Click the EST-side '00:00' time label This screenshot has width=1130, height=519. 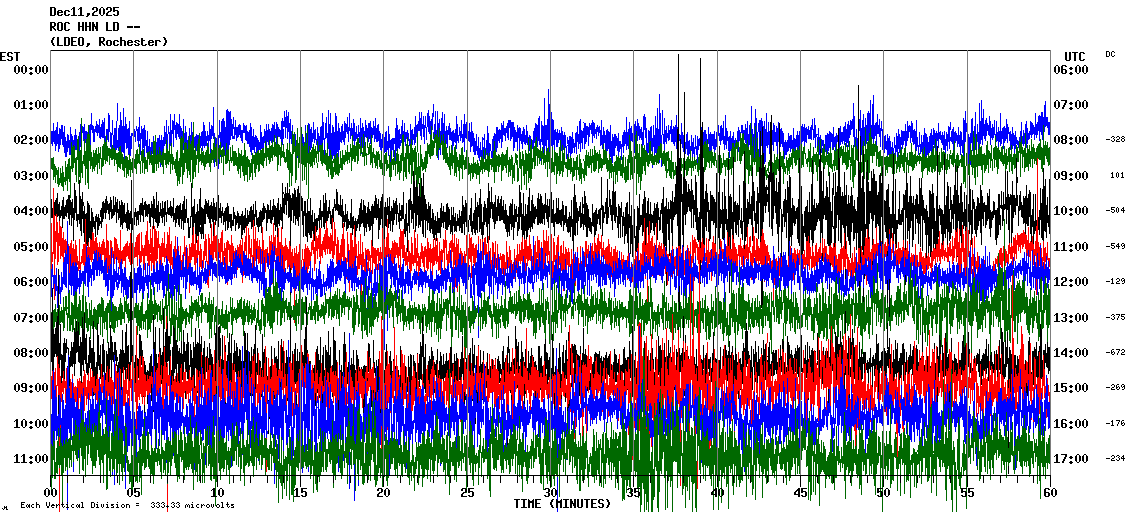point(31,69)
